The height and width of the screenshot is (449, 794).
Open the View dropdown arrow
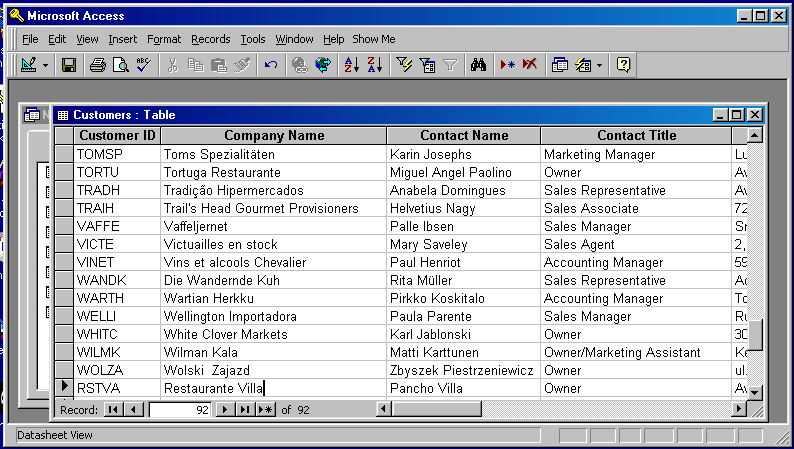coord(46,65)
